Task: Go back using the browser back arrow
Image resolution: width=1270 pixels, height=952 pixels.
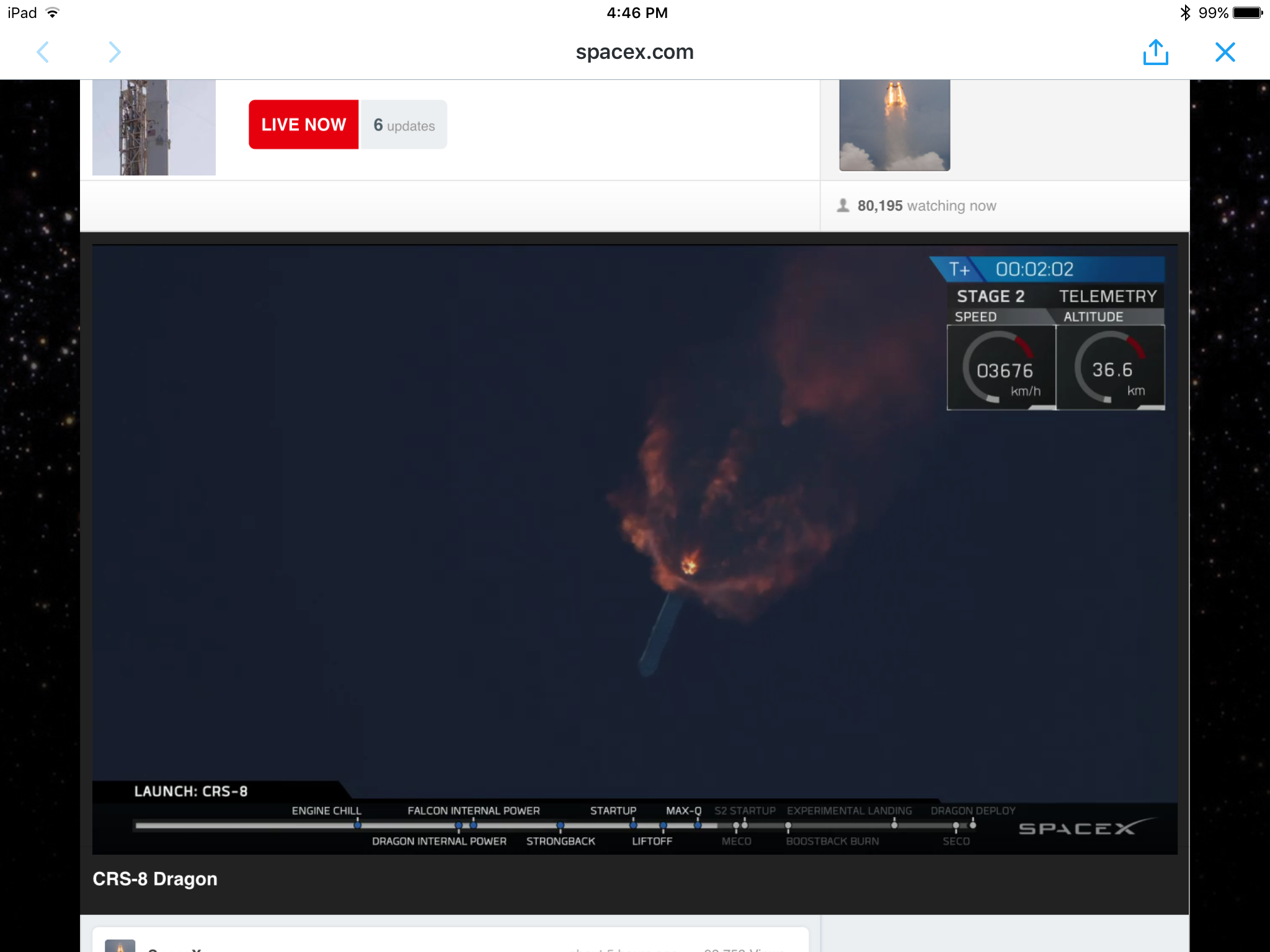Action: [x=43, y=52]
